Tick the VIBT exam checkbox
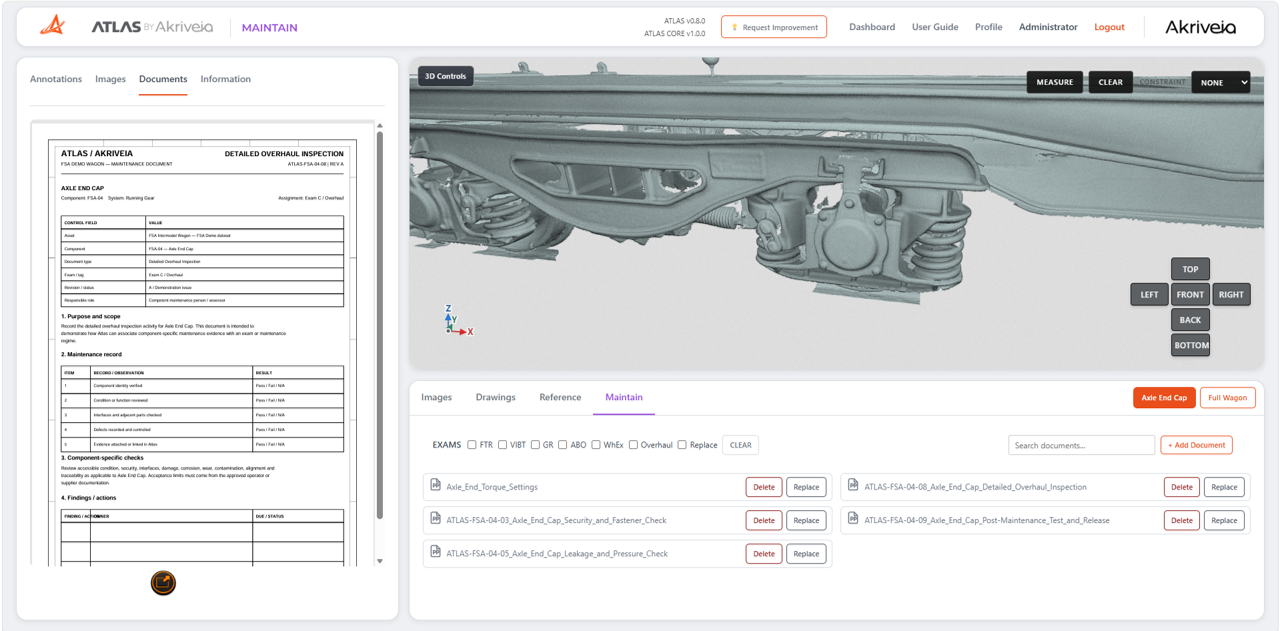 pos(502,445)
